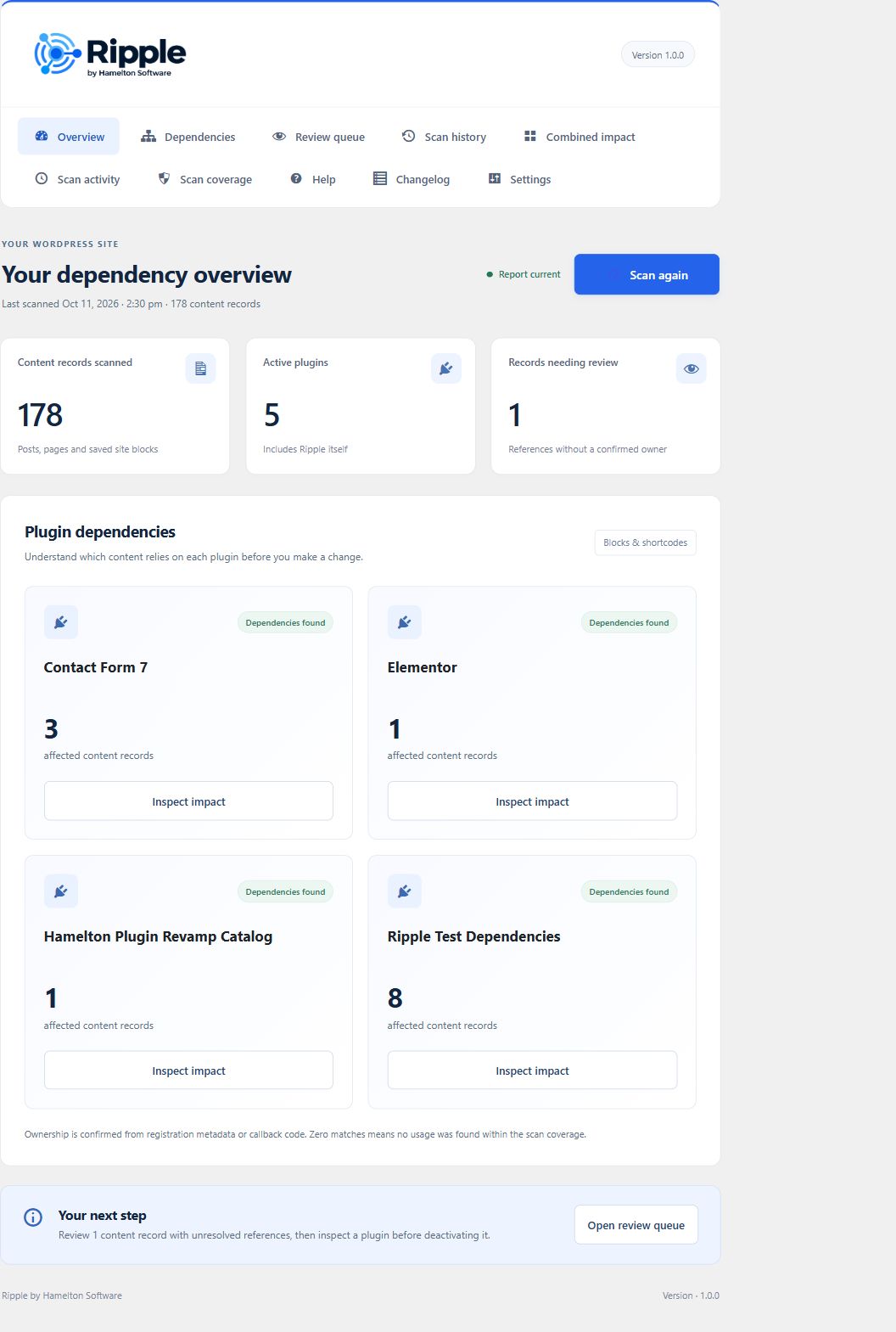The image size is (896, 1332).
Task: Click the Combined impact grid icon
Action: coord(530,136)
